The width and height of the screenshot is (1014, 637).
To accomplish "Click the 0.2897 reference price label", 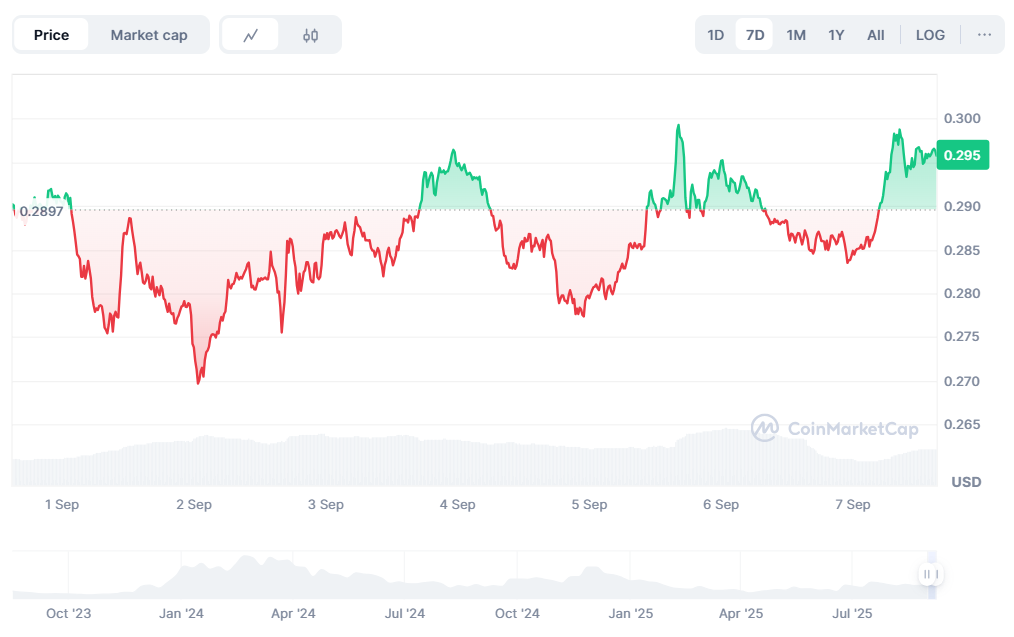I will coord(43,212).
